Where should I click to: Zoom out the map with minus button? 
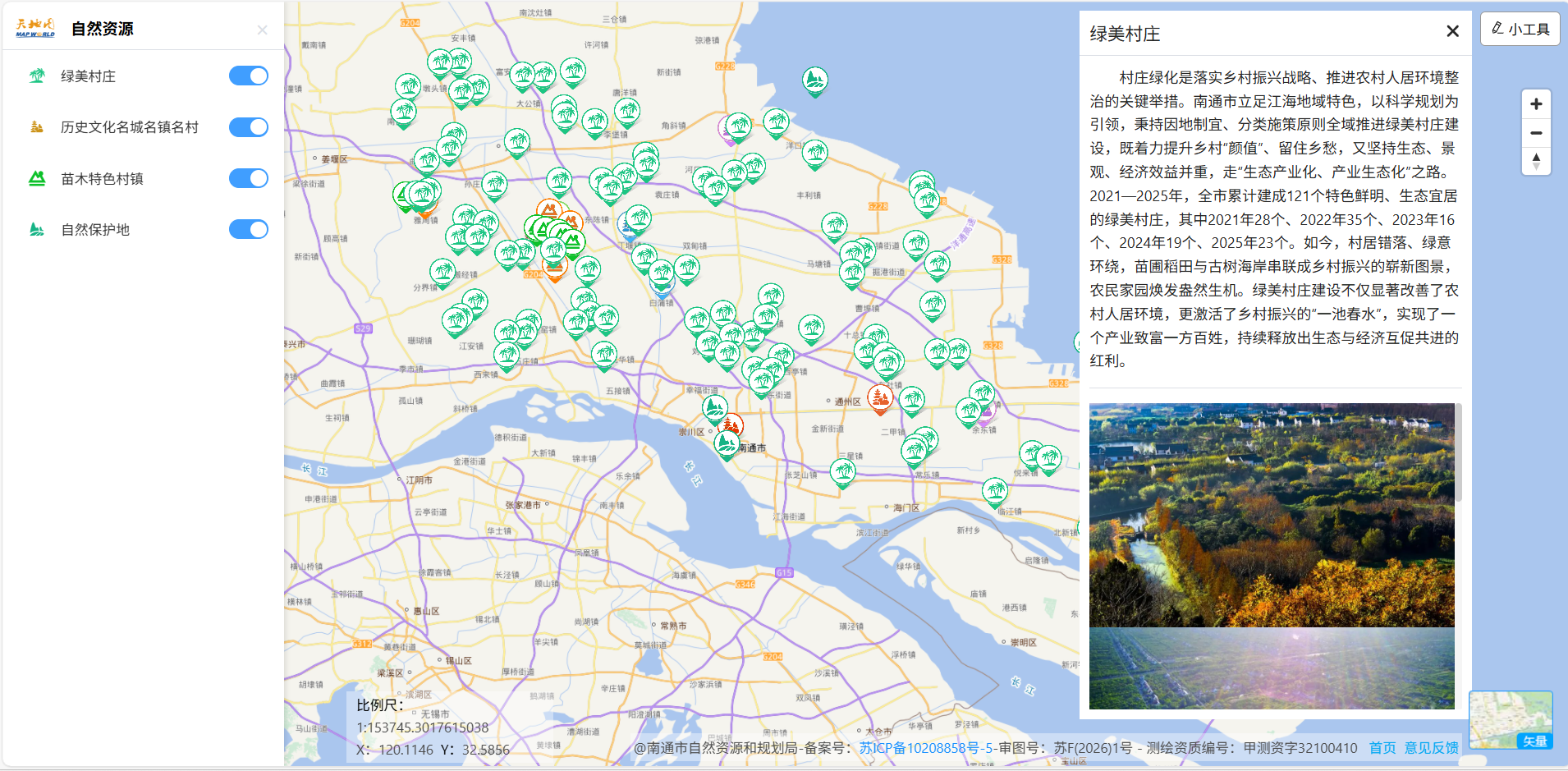pyautogui.click(x=1536, y=133)
